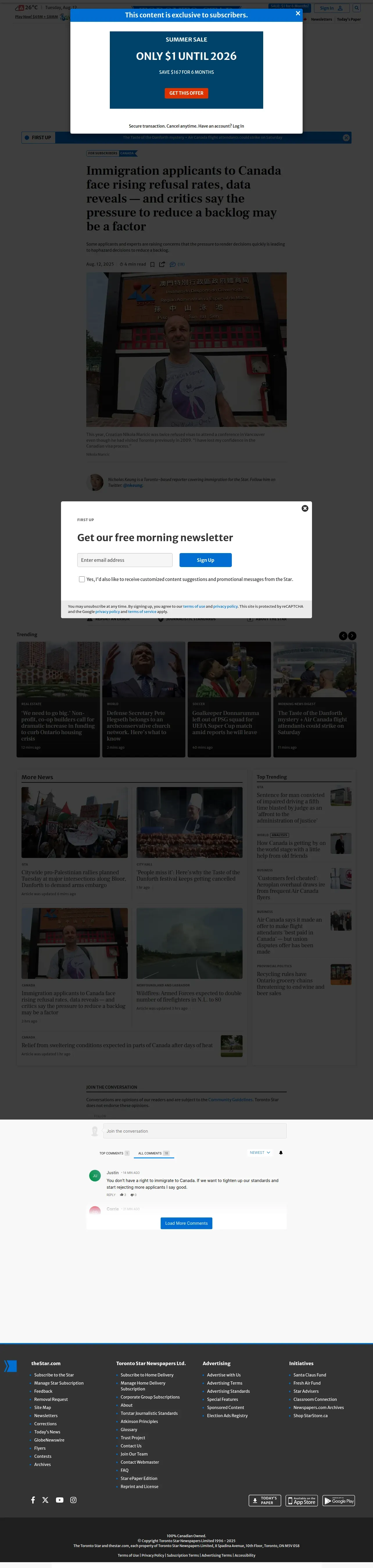Open trending card about Goalkeeper Donnarumma
The width and height of the screenshot is (373, 1568).
[x=229, y=699]
